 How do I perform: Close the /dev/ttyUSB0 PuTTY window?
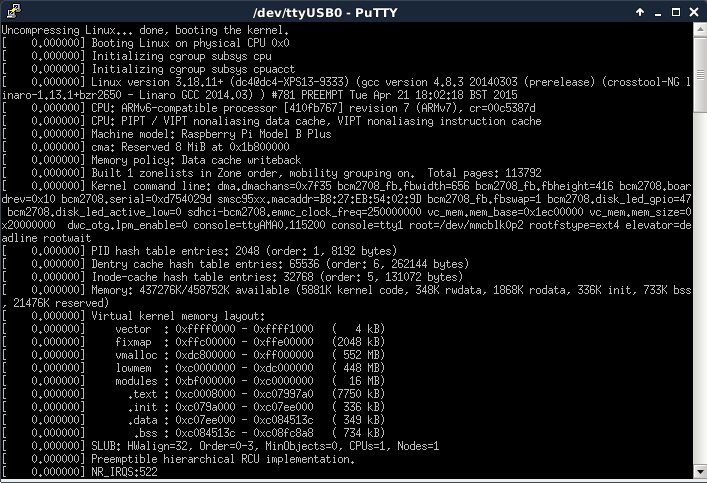click(695, 10)
